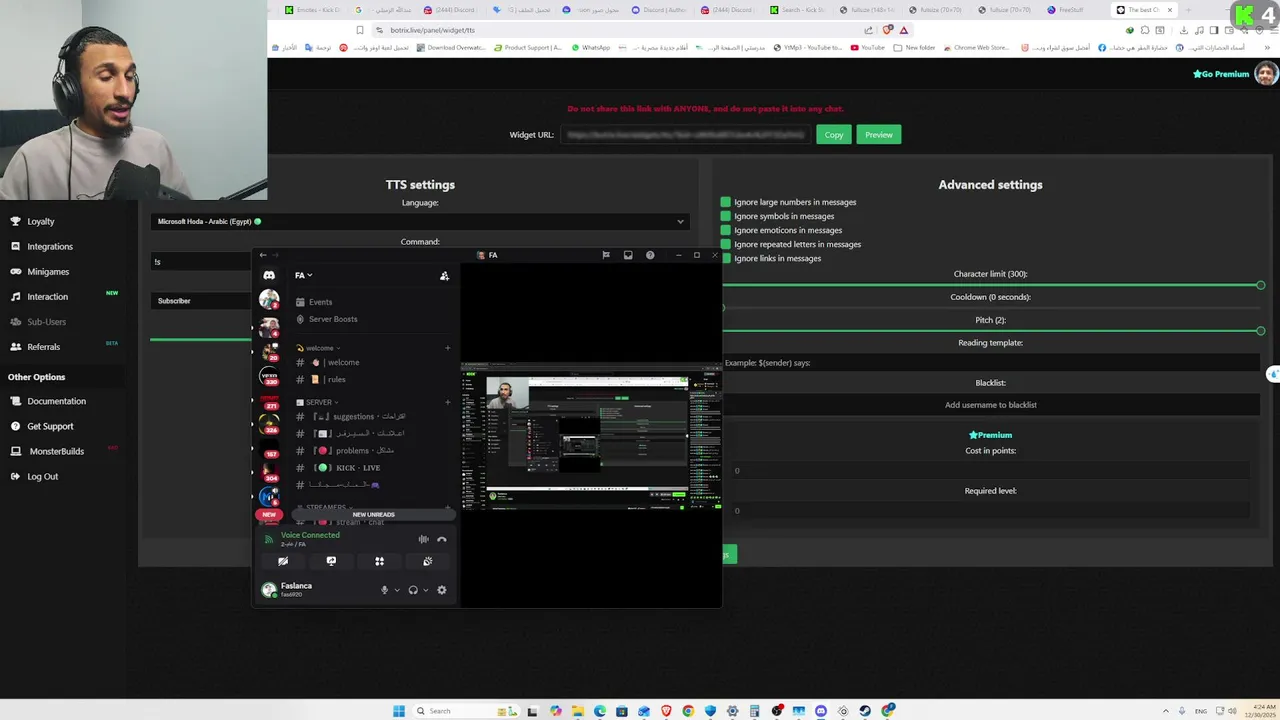Toggle Ignore large numbers in messages
The height and width of the screenshot is (720, 1280).
coord(726,202)
